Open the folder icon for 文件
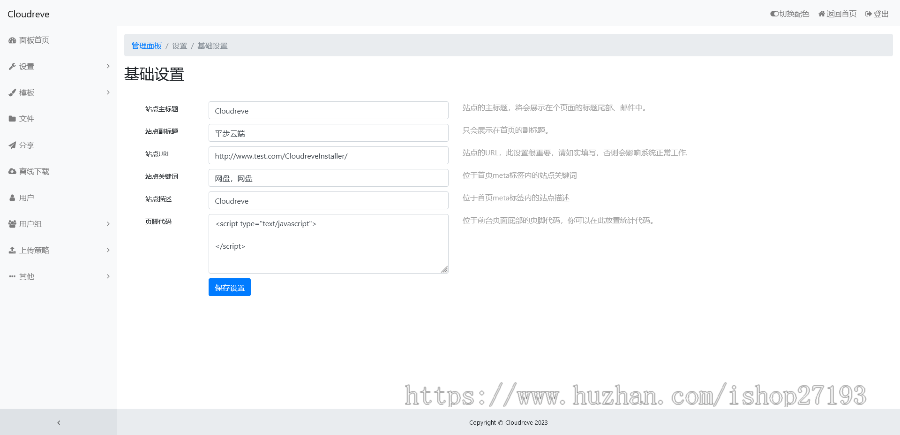This screenshot has width=900, height=435. (x=12, y=119)
